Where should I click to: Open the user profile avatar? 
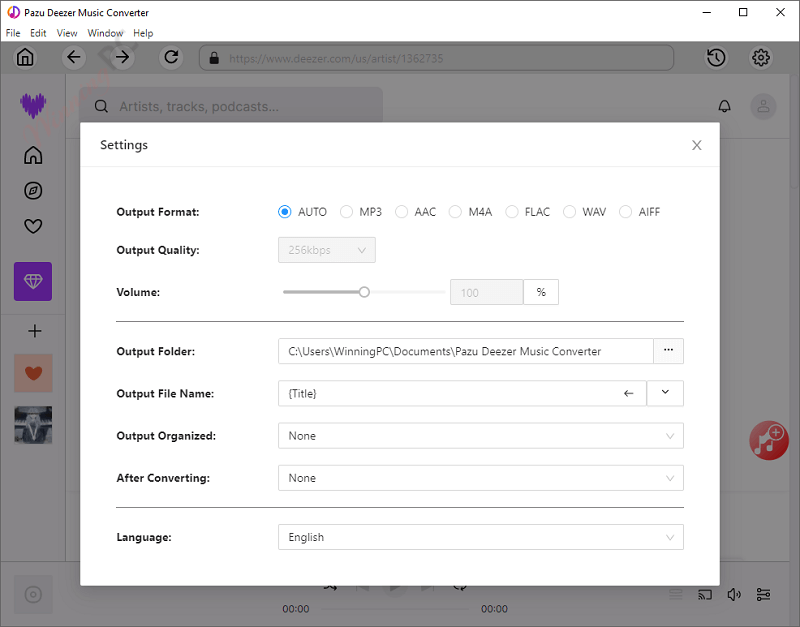coord(763,107)
